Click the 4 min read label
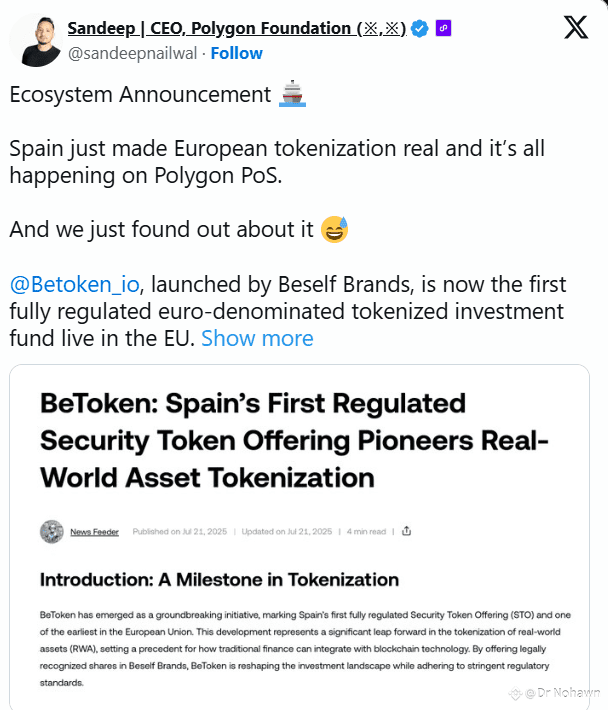The image size is (608, 710). click(364, 531)
